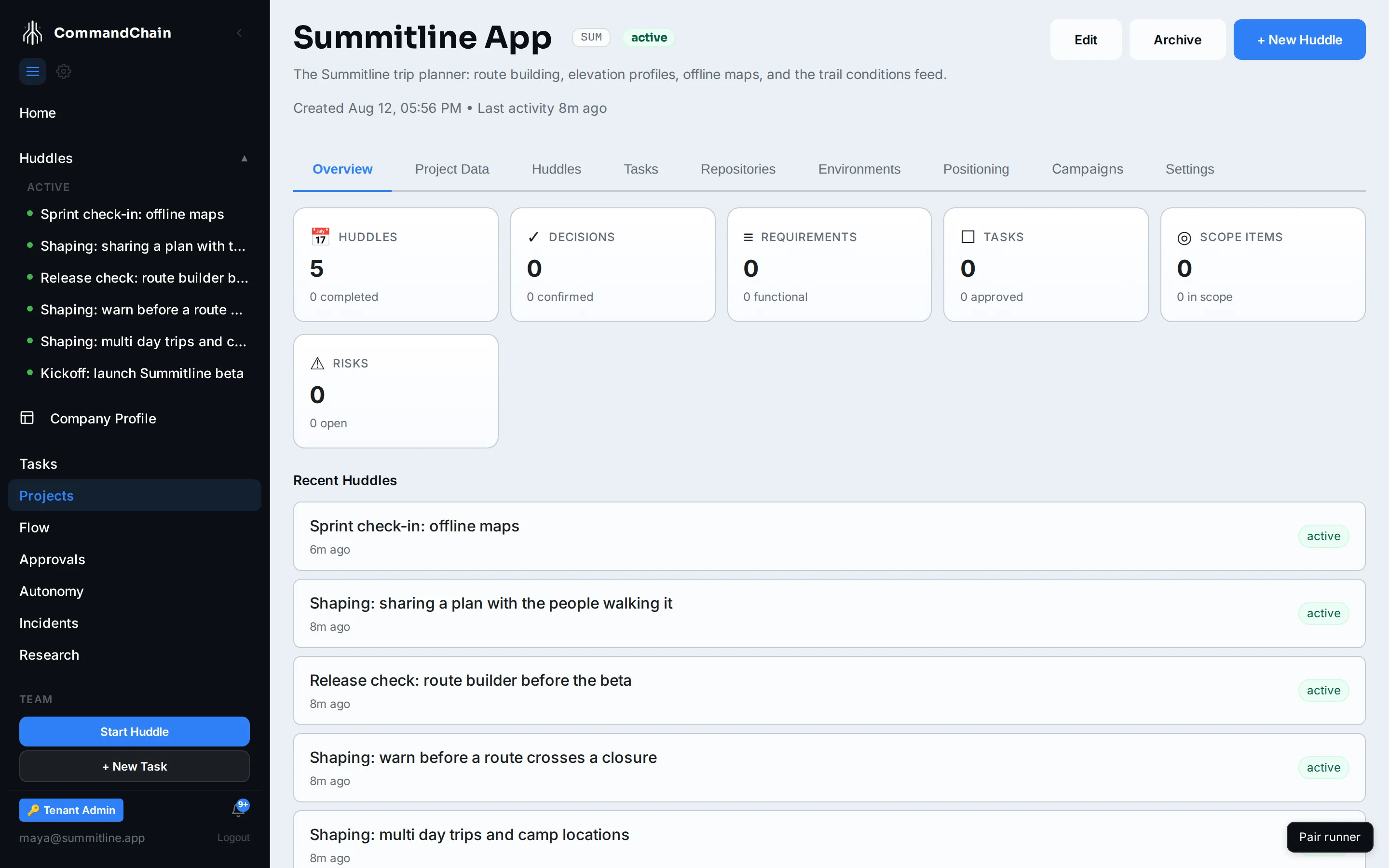
Task: Click the Requirements list icon
Action: click(x=749, y=237)
